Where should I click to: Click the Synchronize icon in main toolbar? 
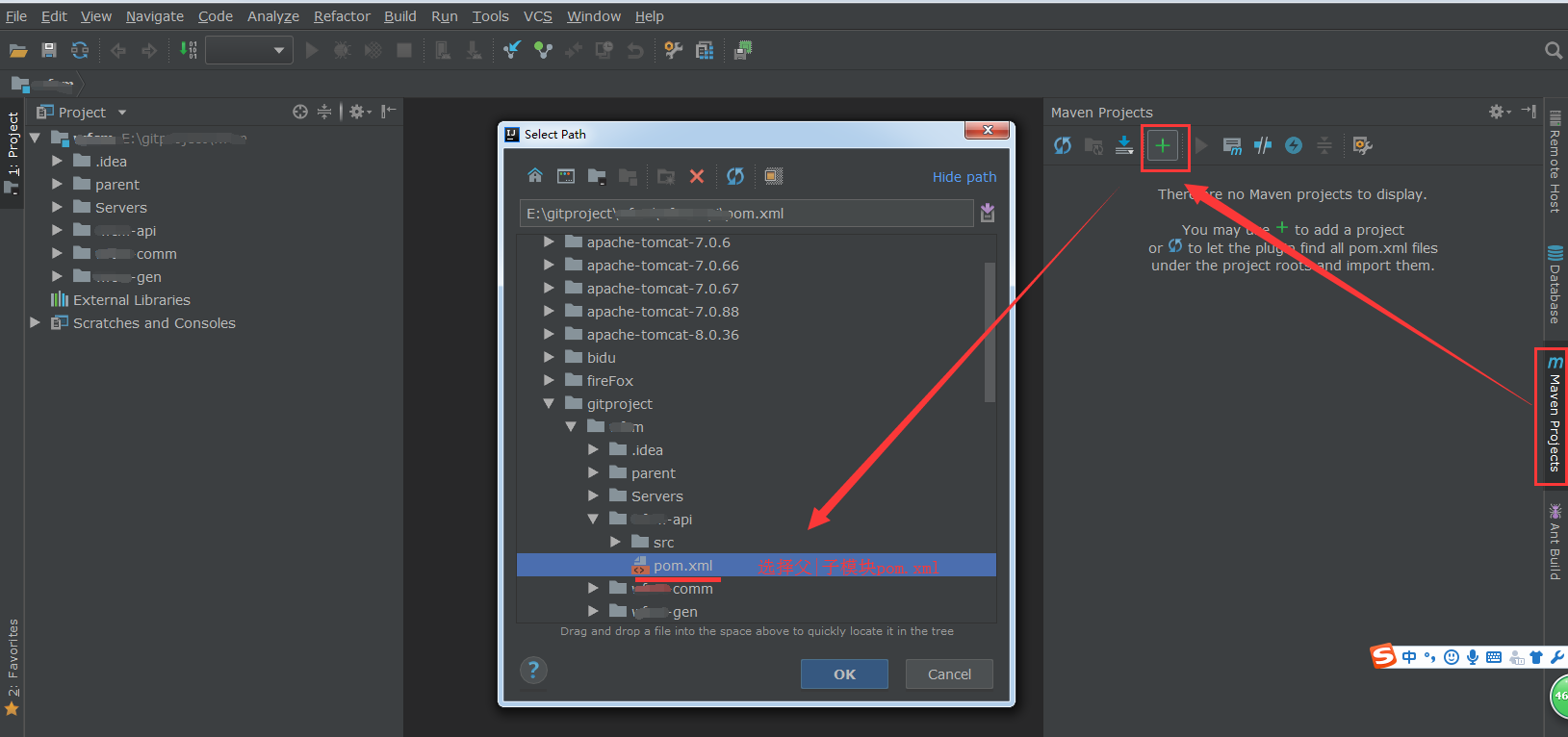80,50
